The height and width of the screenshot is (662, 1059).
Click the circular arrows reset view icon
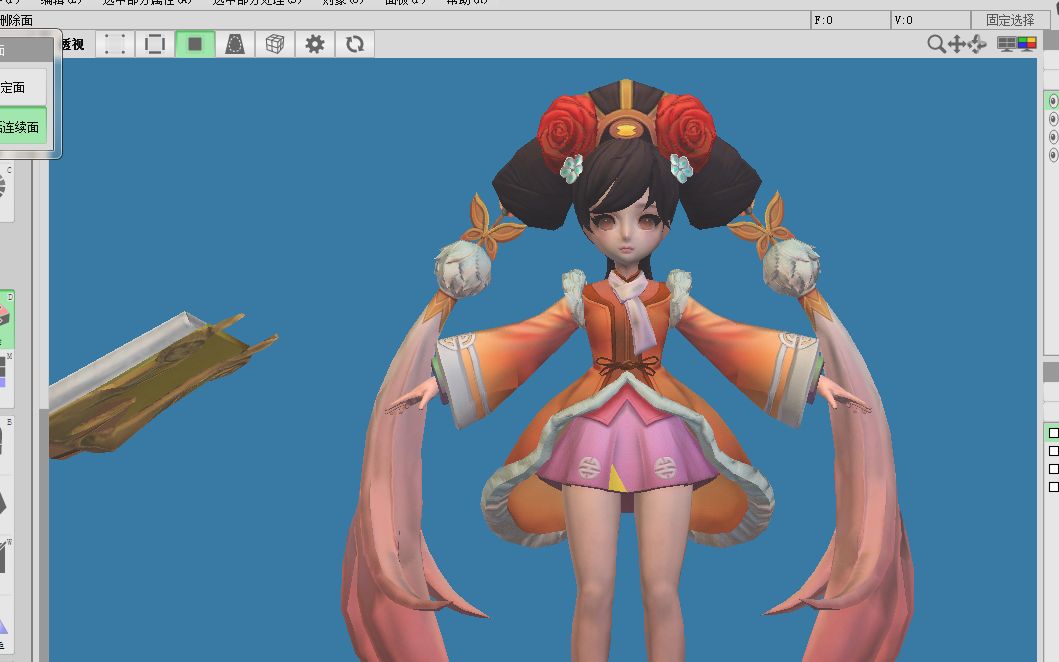click(355, 45)
